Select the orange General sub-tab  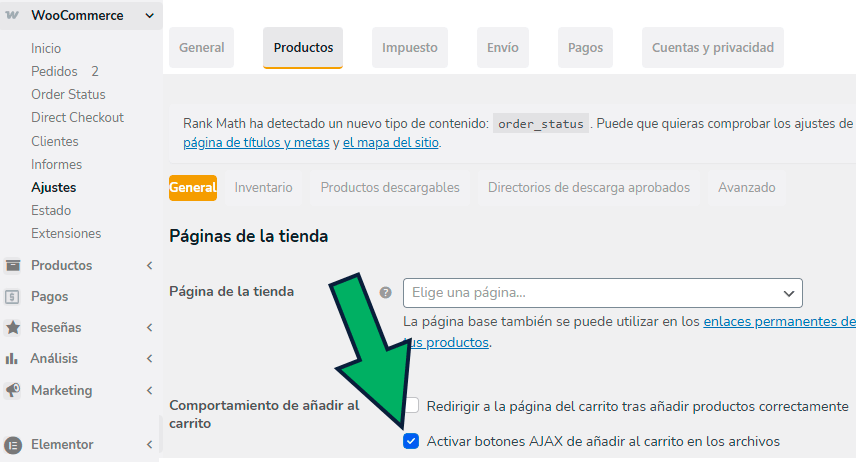pyautogui.click(x=193, y=187)
